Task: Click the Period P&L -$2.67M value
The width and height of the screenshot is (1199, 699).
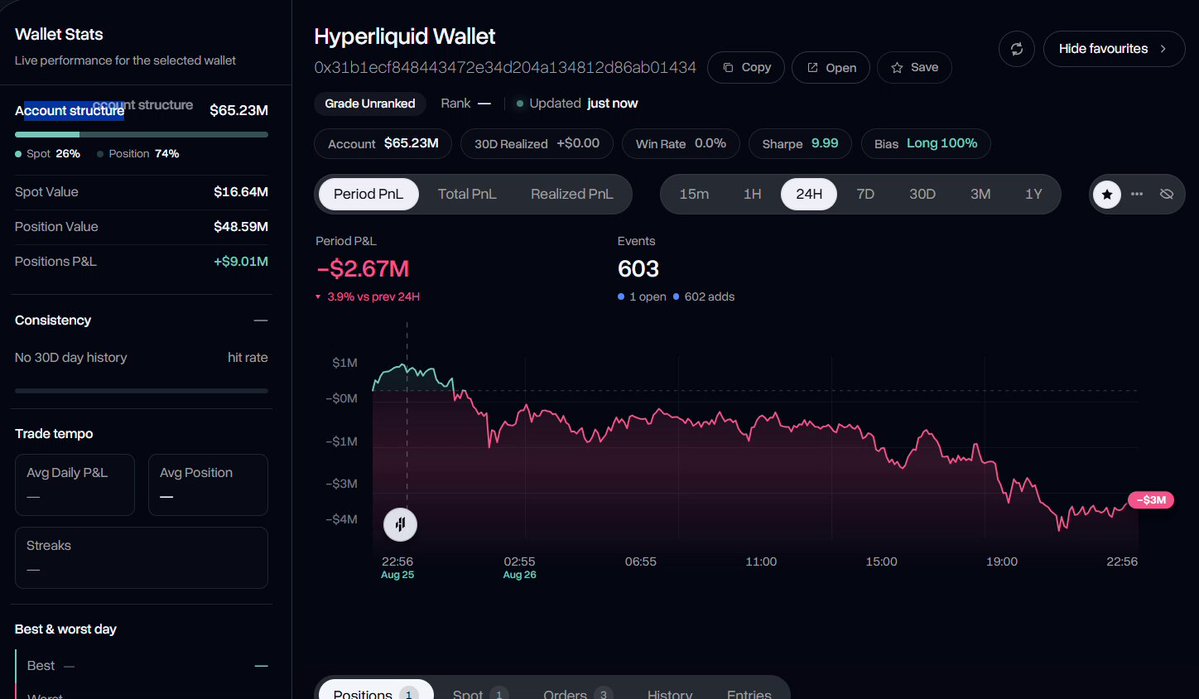Action: (x=362, y=268)
